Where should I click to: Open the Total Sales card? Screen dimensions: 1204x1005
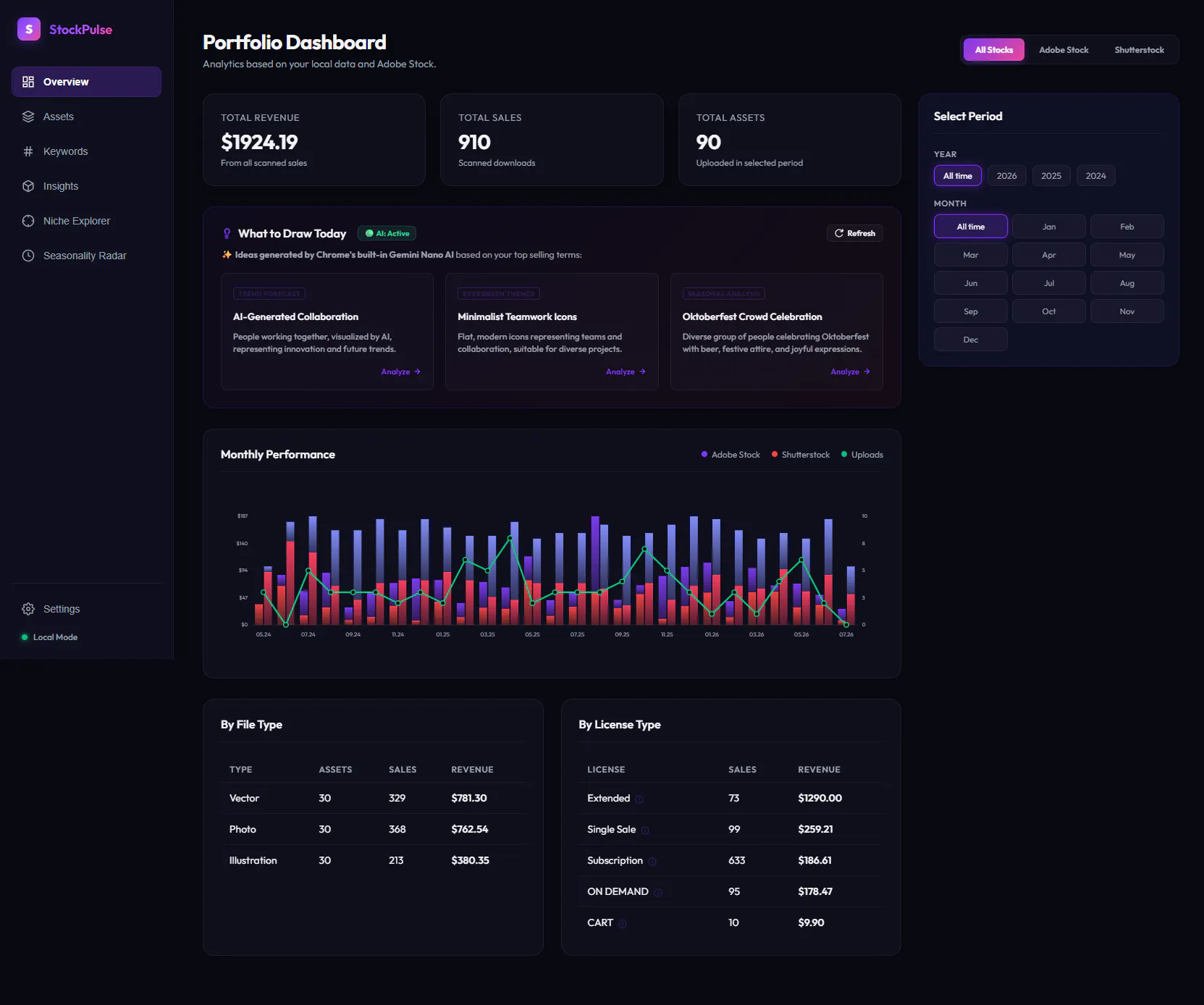click(552, 140)
